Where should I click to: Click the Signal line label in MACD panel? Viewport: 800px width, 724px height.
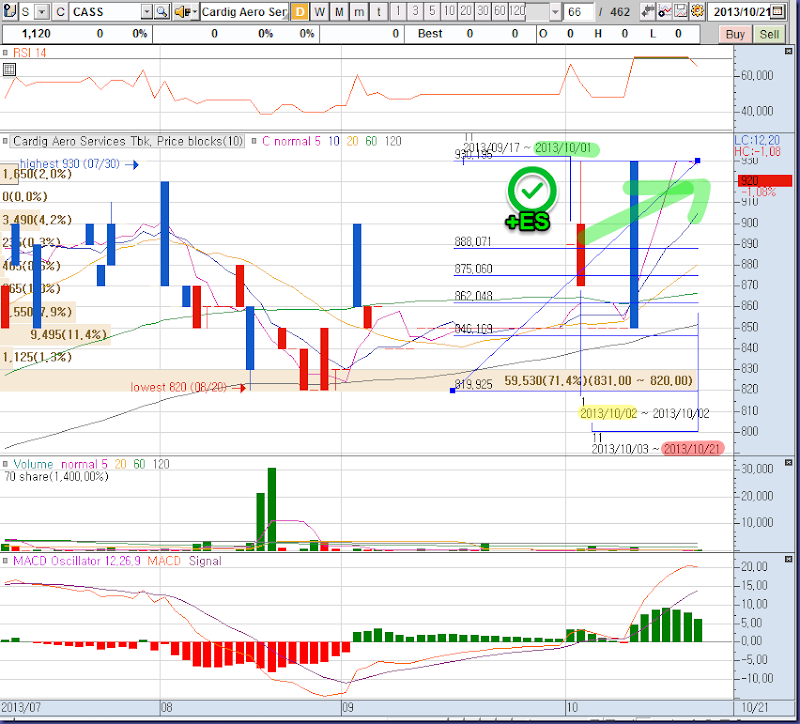205,561
